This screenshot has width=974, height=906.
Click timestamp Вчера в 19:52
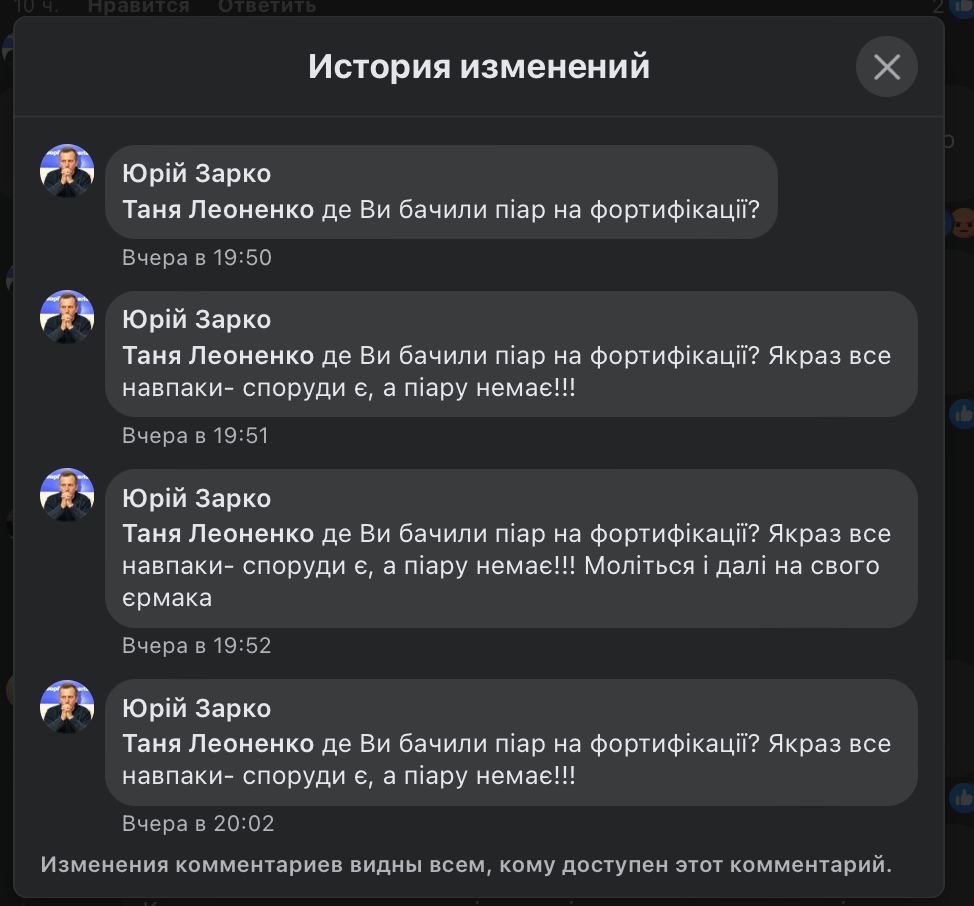[197, 645]
